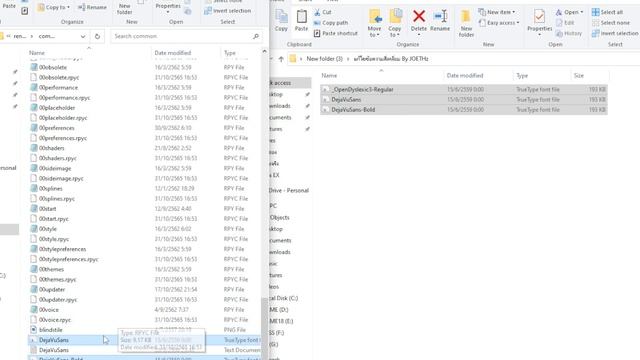Select 00start.rpyc file
Image resolution: width=640 pixels, height=360 pixels.
[144, 219]
